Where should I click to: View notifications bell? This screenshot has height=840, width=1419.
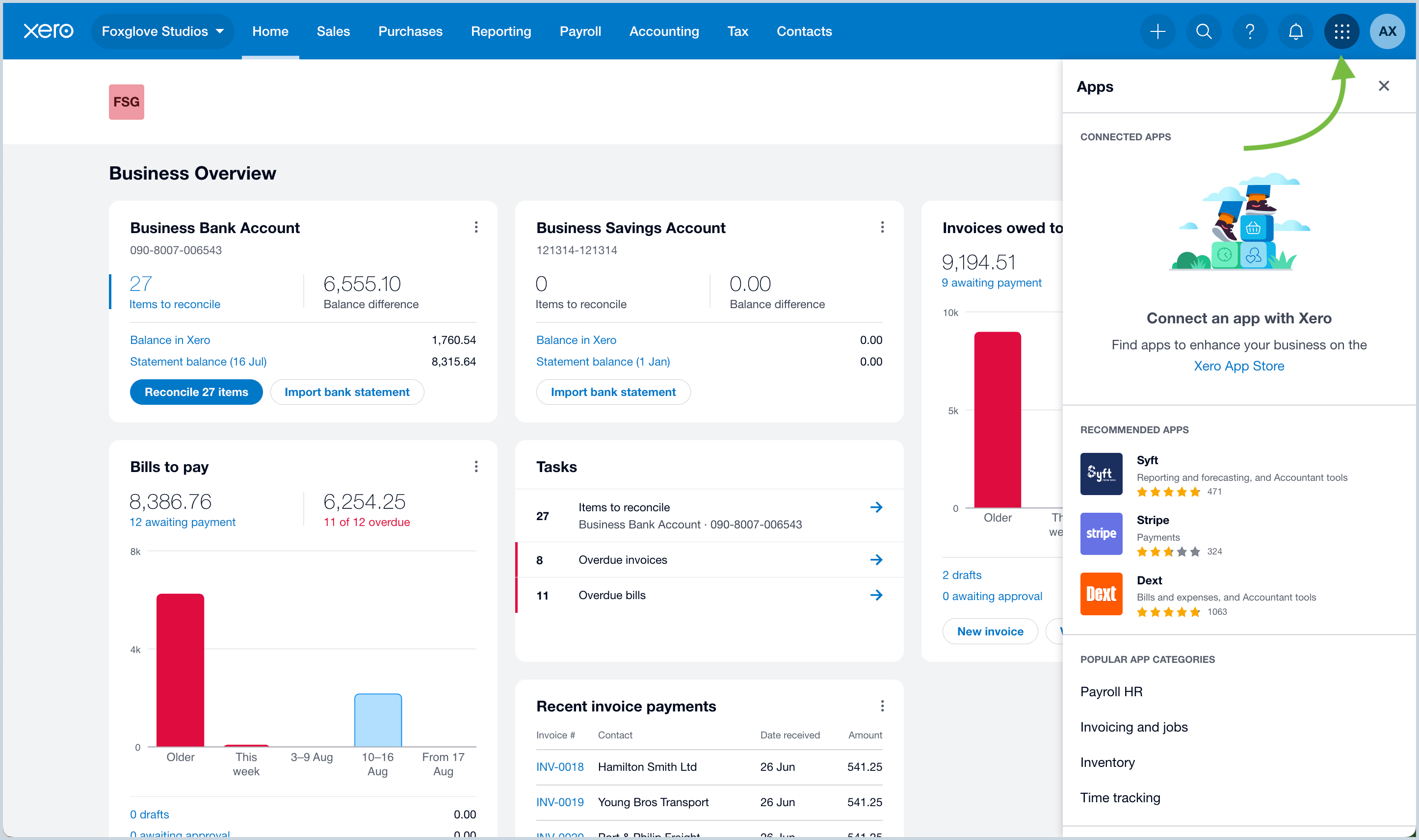pyautogui.click(x=1296, y=31)
